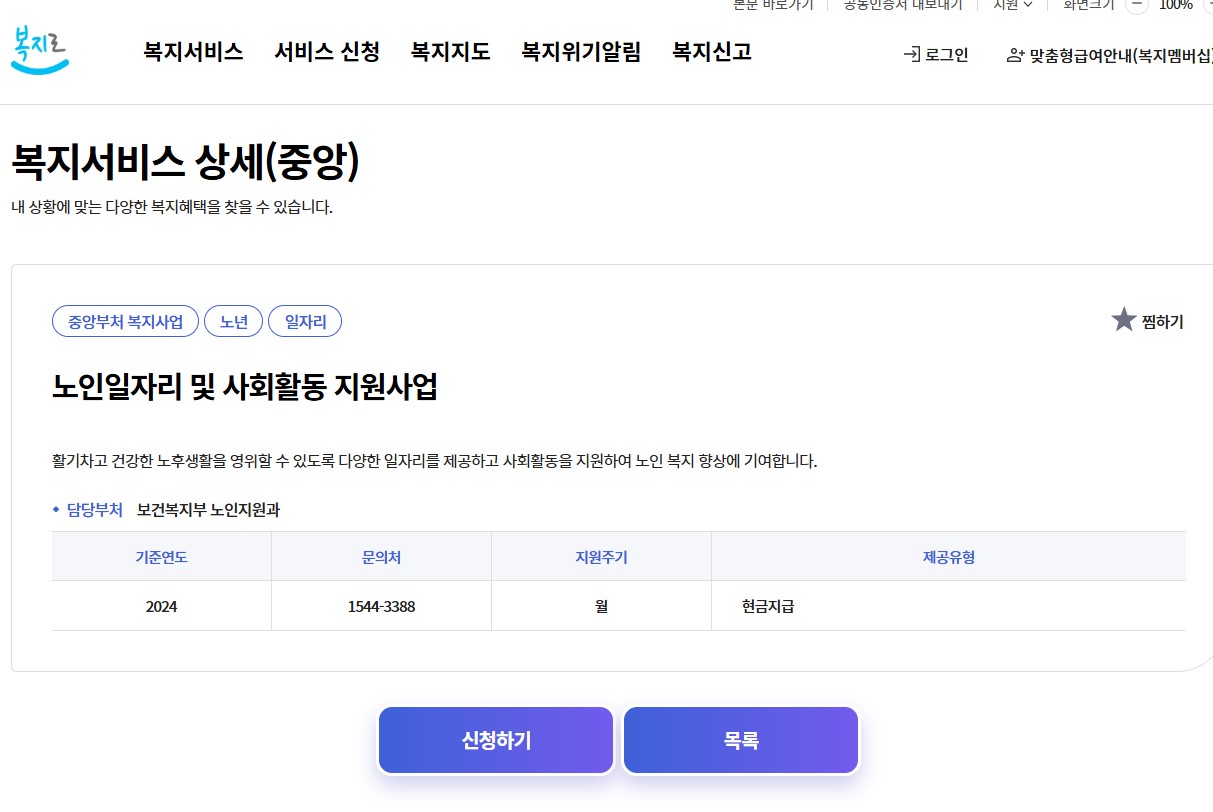Screen dimensions: 1213x812
Task: Open the 복지위기알림 menu item
Action: click(x=581, y=52)
